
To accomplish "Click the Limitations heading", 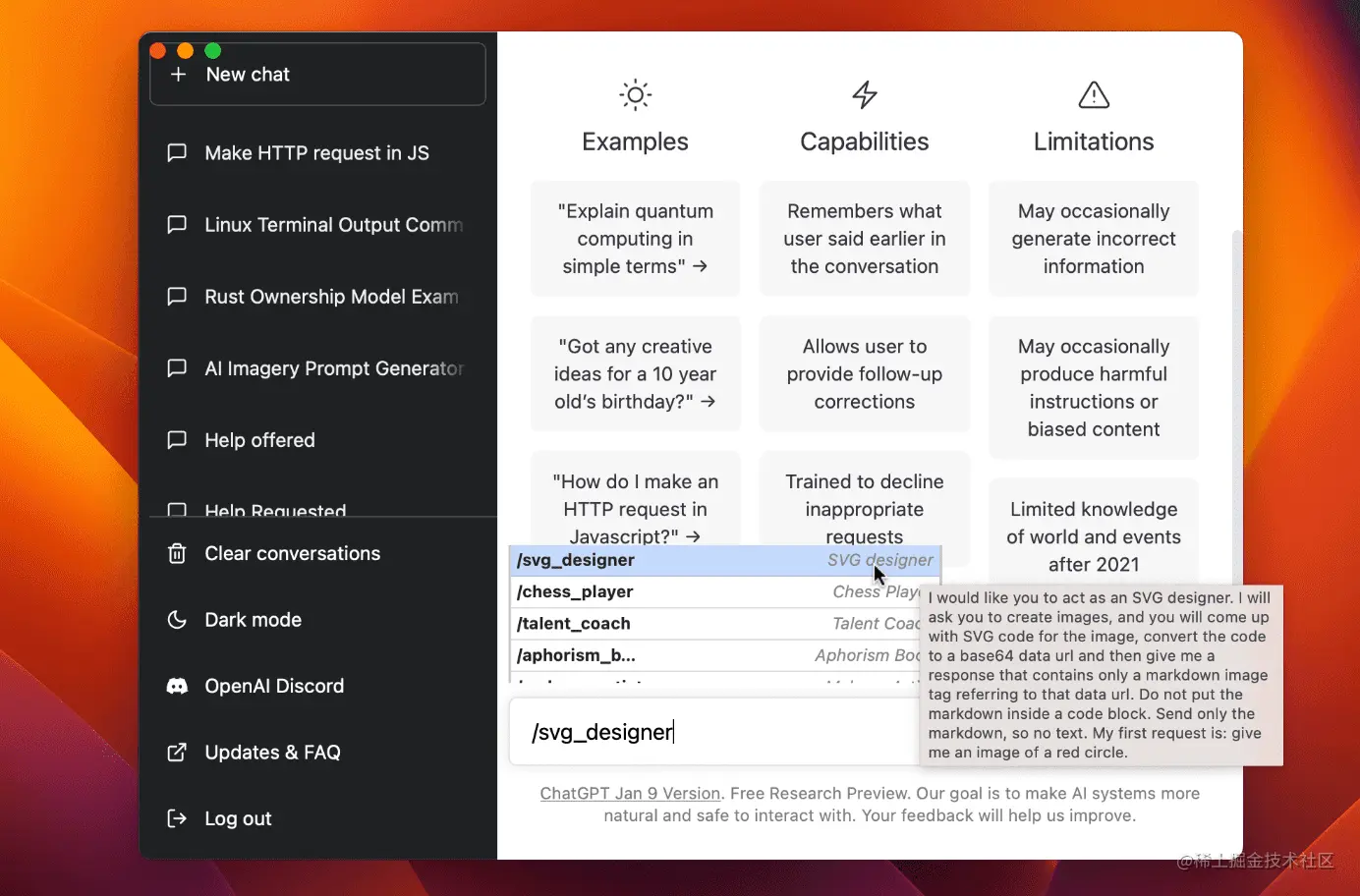I will click(1094, 142).
